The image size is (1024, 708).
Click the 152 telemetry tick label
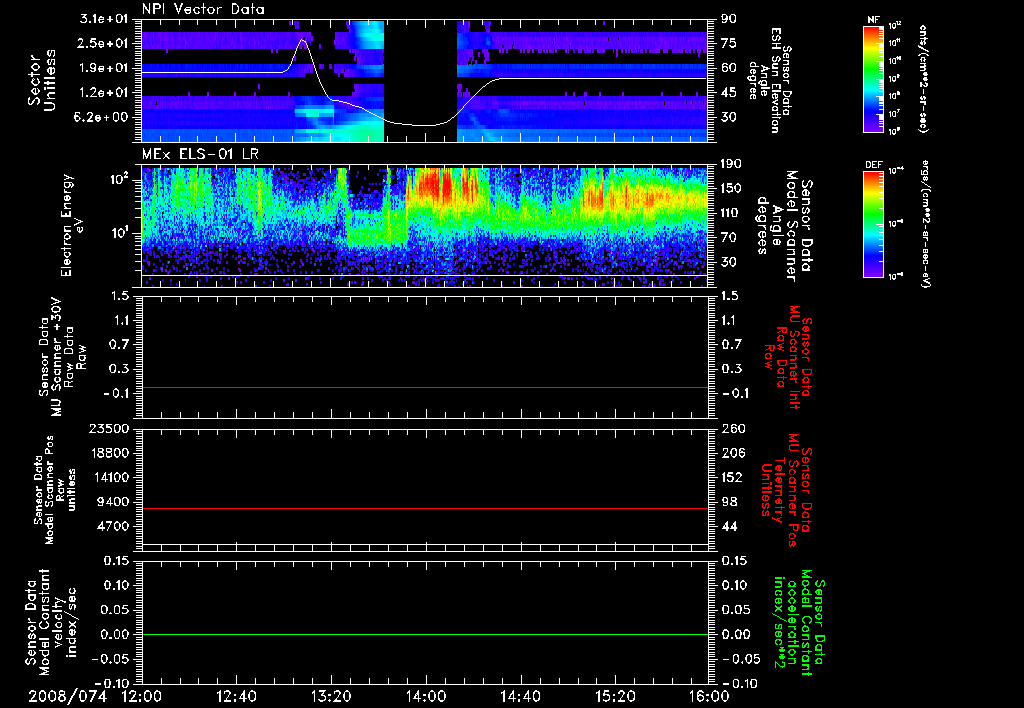point(731,477)
